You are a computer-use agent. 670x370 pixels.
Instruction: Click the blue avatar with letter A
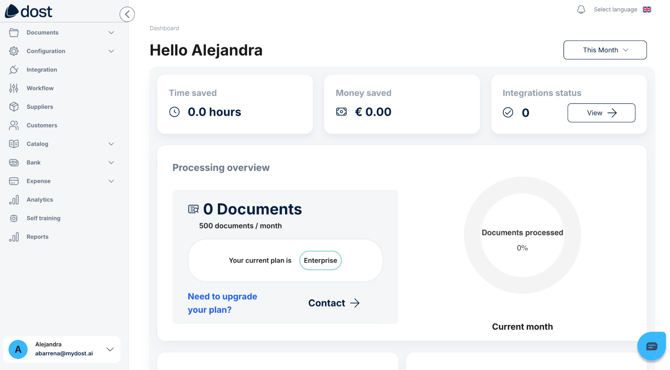pos(18,349)
